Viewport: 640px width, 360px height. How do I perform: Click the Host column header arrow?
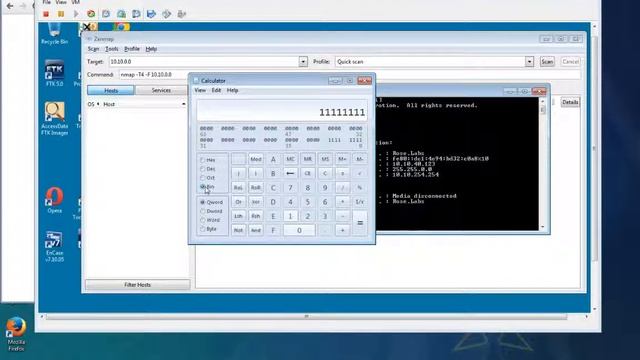[184, 104]
